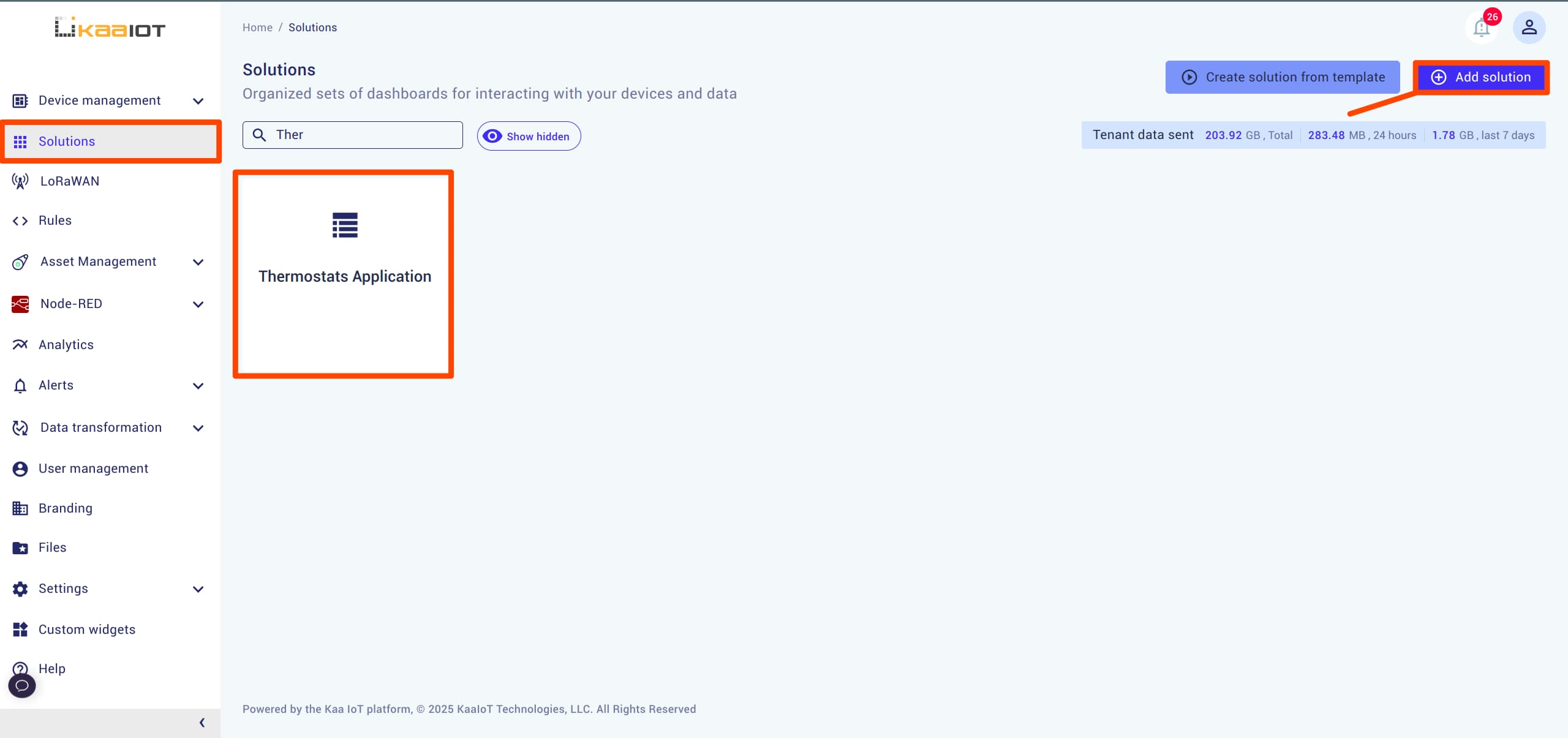Image resolution: width=1568 pixels, height=738 pixels.
Task: Select Data transformation menu item
Action: coord(100,427)
